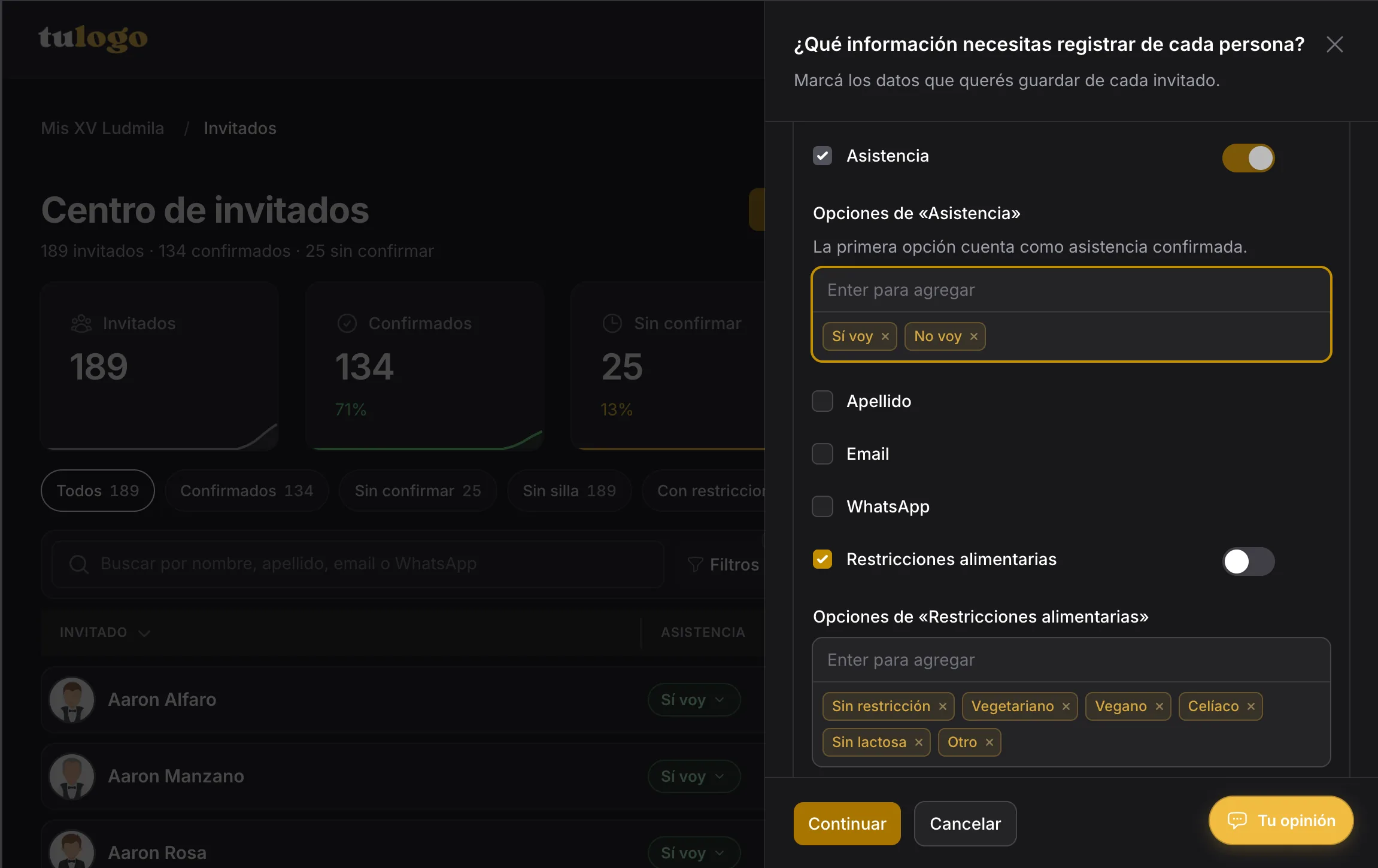
Task: Click the ASISTENCIA column header
Action: (x=703, y=633)
